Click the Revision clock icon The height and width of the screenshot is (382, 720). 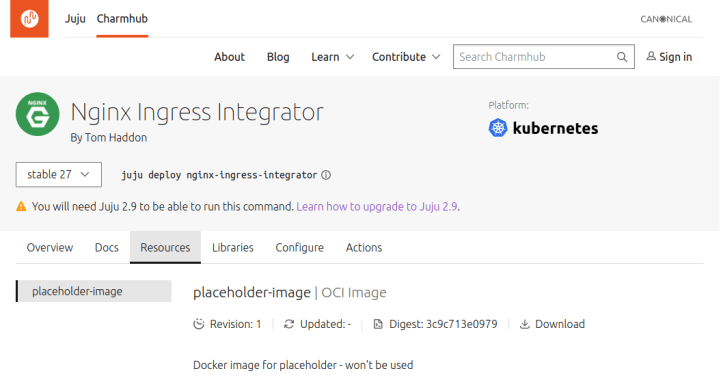click(x=199, y=324)
